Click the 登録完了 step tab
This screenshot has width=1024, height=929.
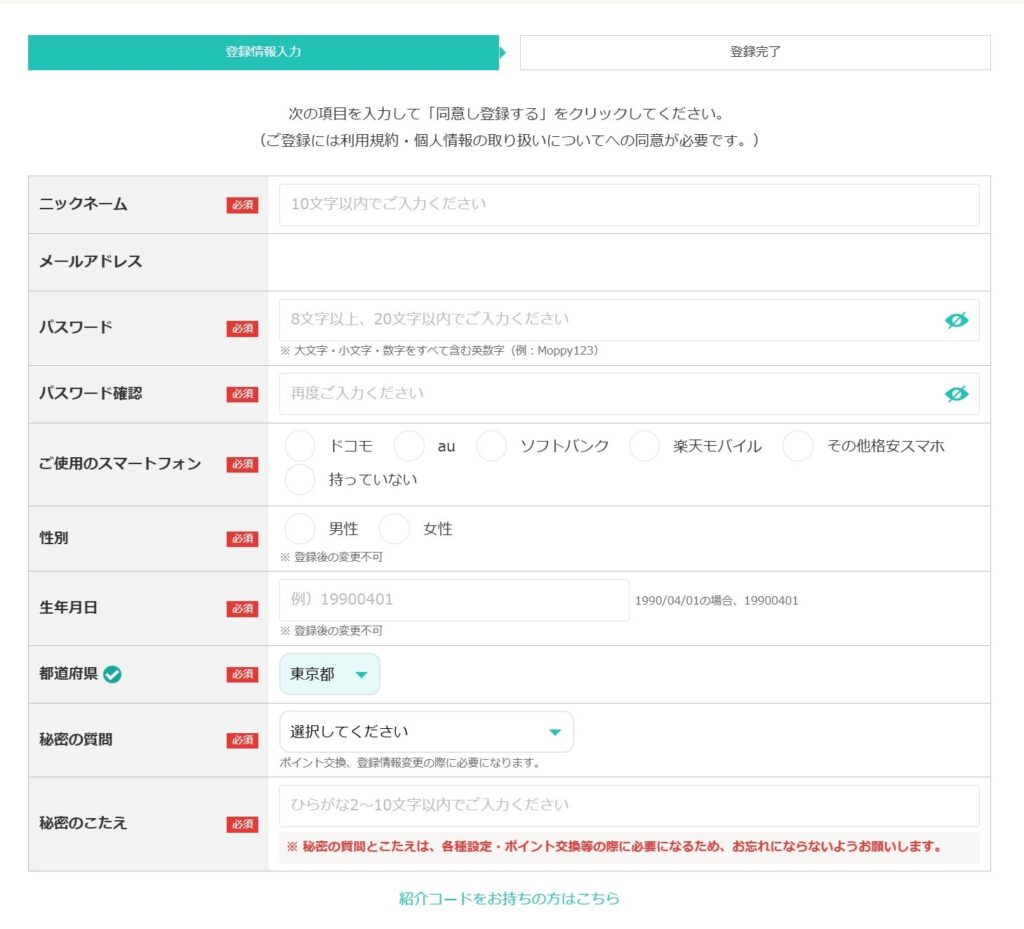[755, 52]
